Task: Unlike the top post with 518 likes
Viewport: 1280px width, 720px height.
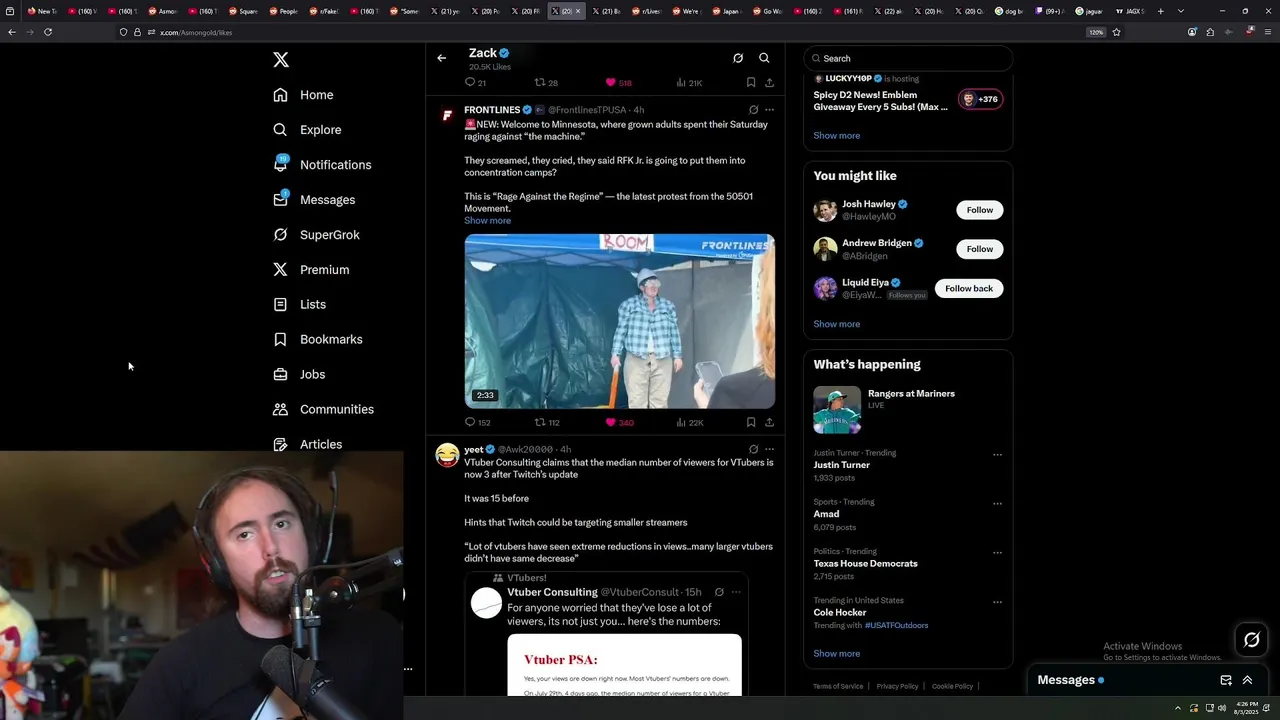Action: point(618,83)
